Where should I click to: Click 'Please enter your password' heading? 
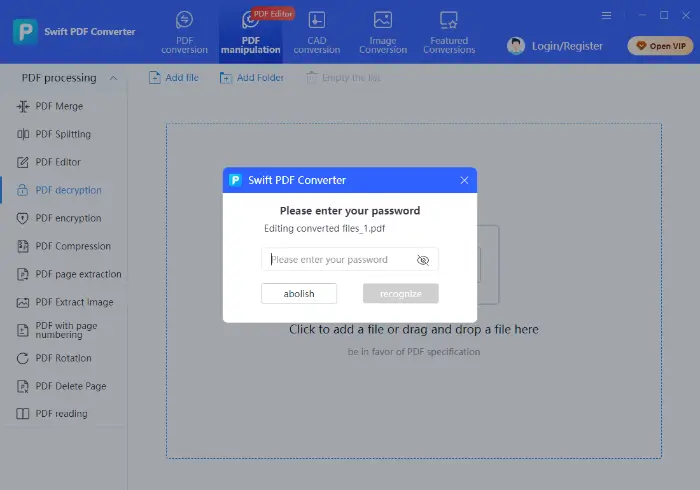(x=350, y=211)
